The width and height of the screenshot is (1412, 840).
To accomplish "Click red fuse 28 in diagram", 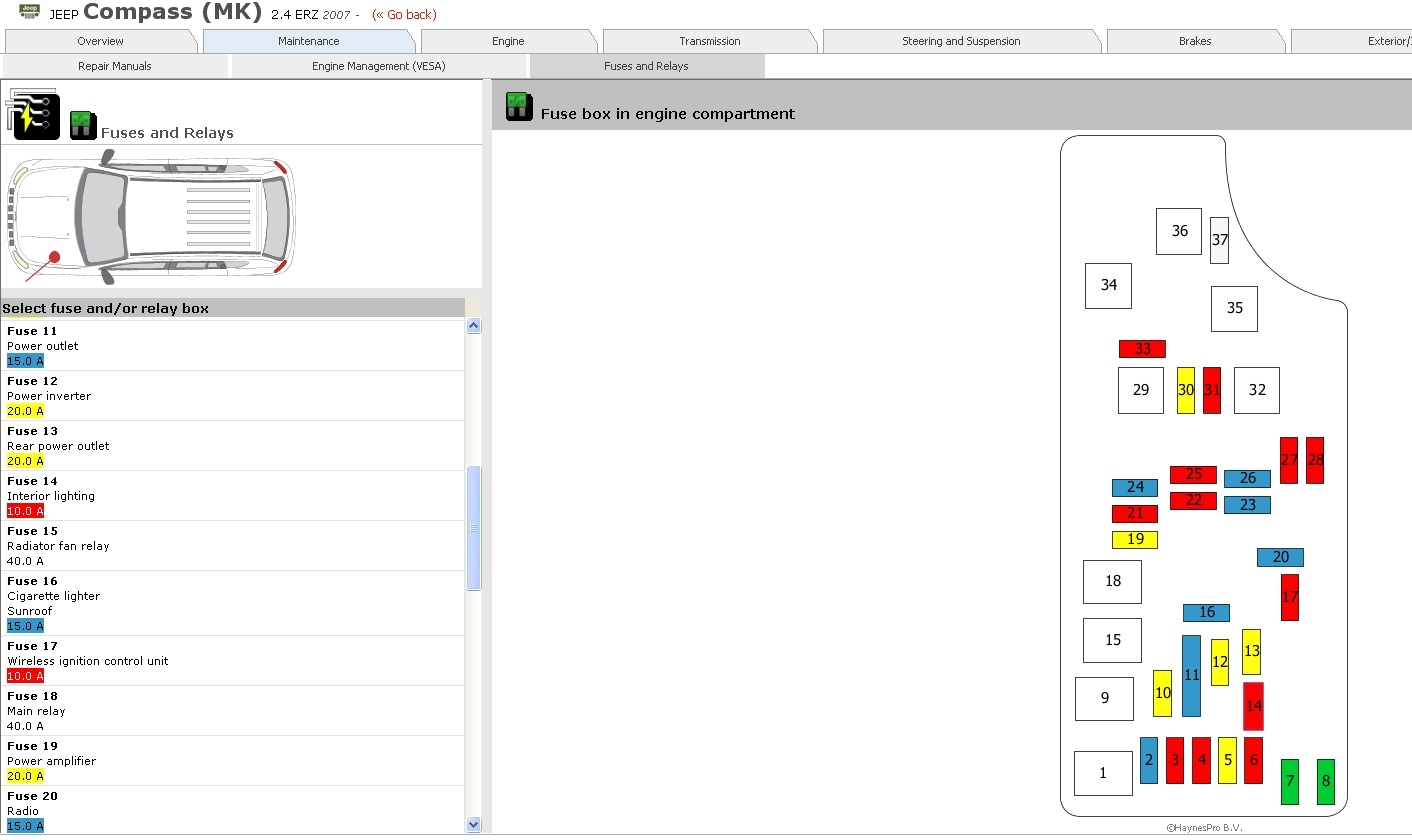I will click(1315, 460).
